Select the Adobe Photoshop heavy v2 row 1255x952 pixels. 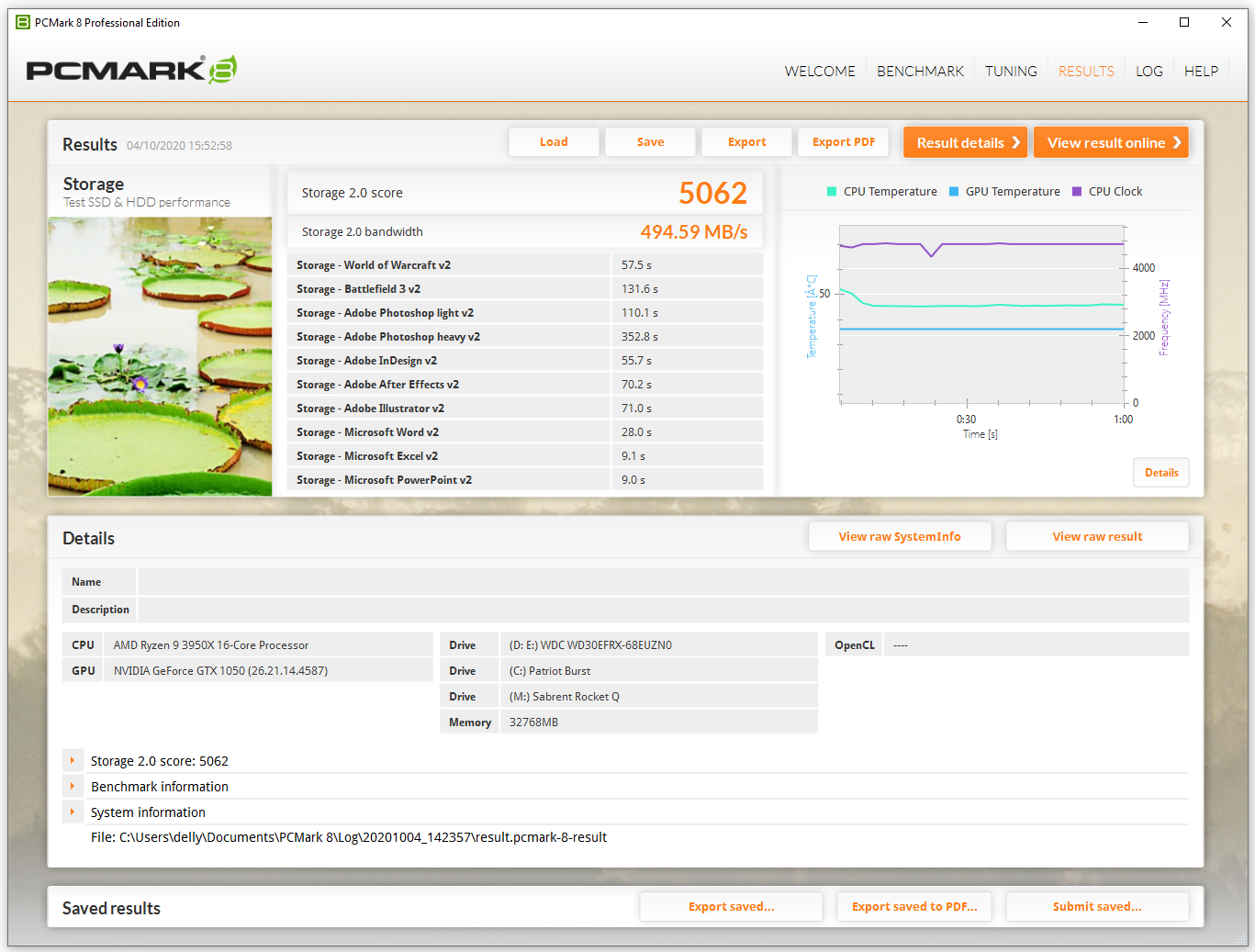(525, 336)
